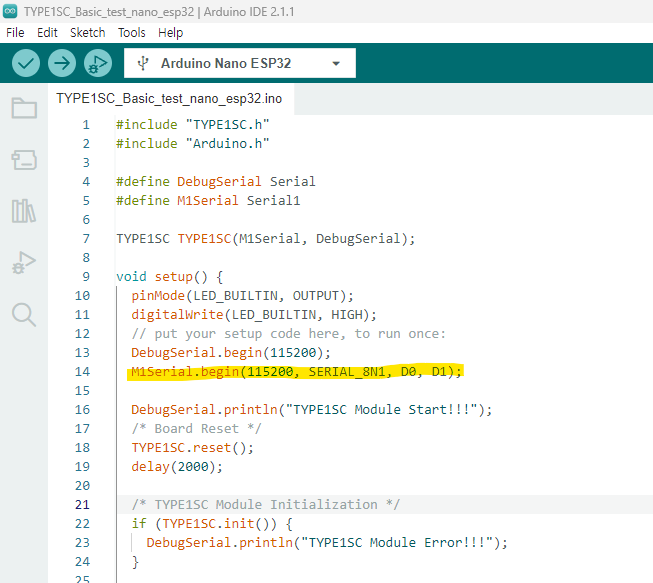Click the #include "TYPE1SC.h" line
653x583 pixels.
click(193, 125)
